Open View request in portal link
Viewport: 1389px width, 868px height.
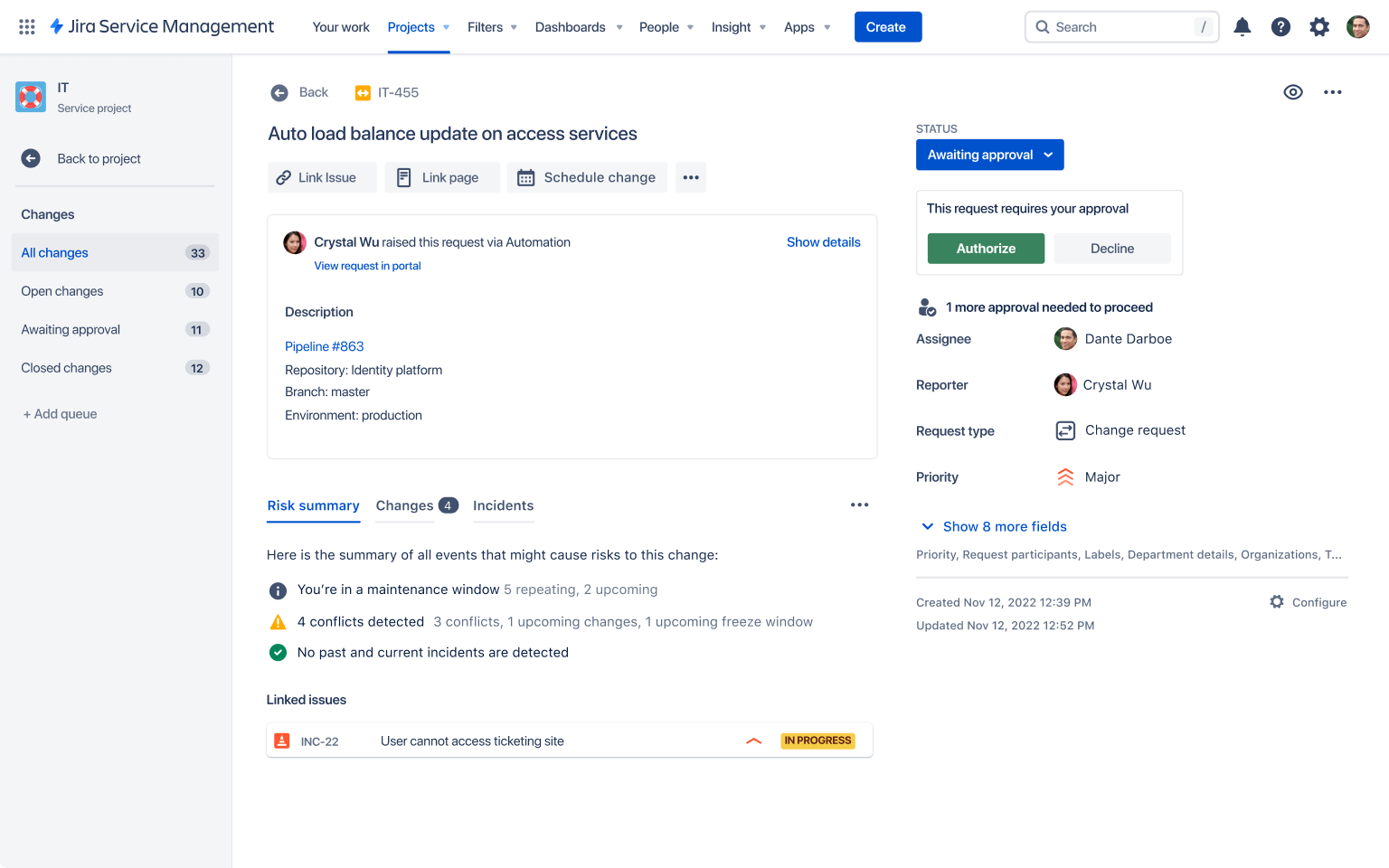click(367, 266)
